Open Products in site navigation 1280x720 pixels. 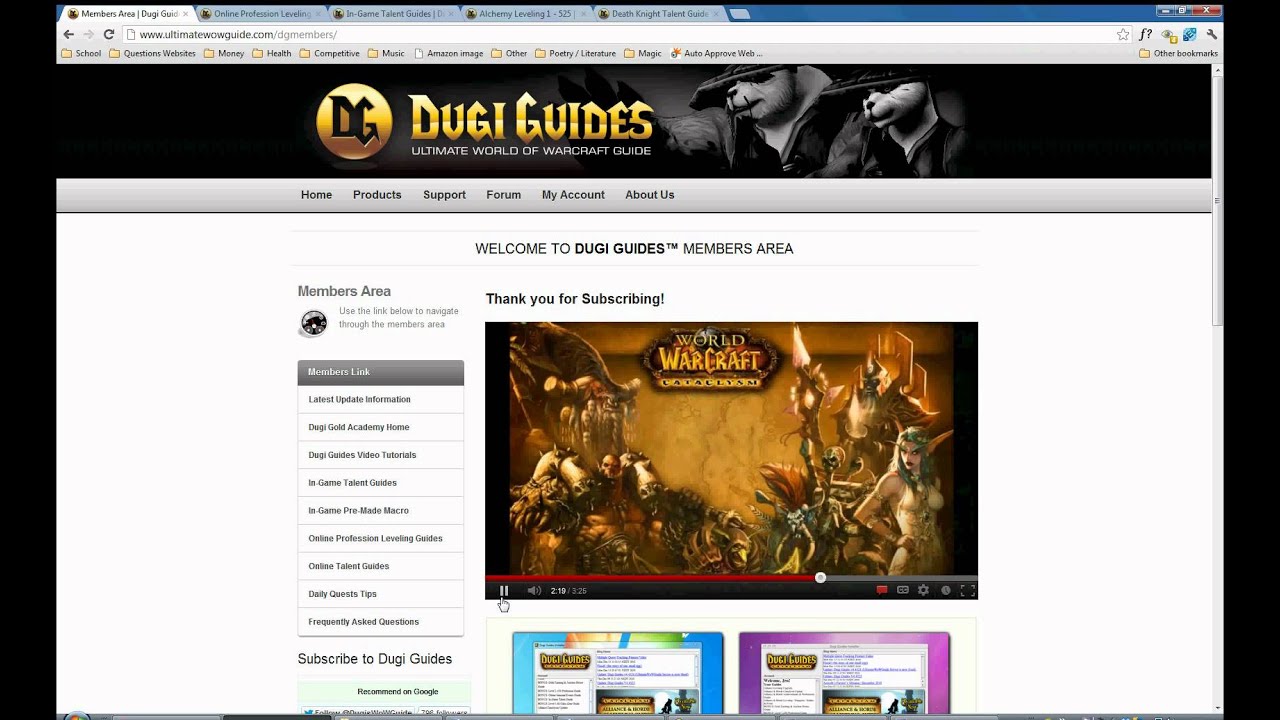click(377, 195)
